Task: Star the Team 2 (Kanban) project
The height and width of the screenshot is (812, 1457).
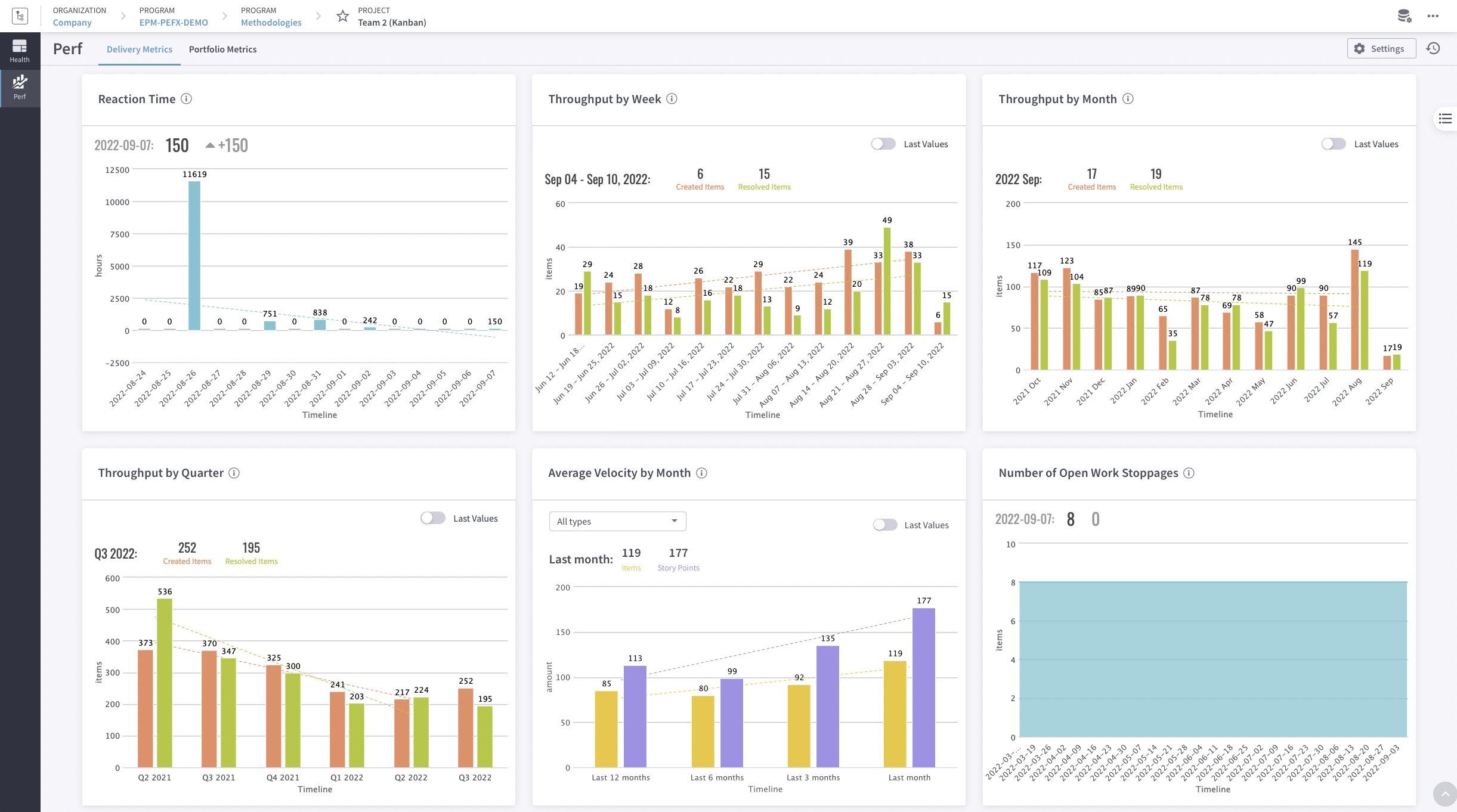Action: click(x=343, y=16)
